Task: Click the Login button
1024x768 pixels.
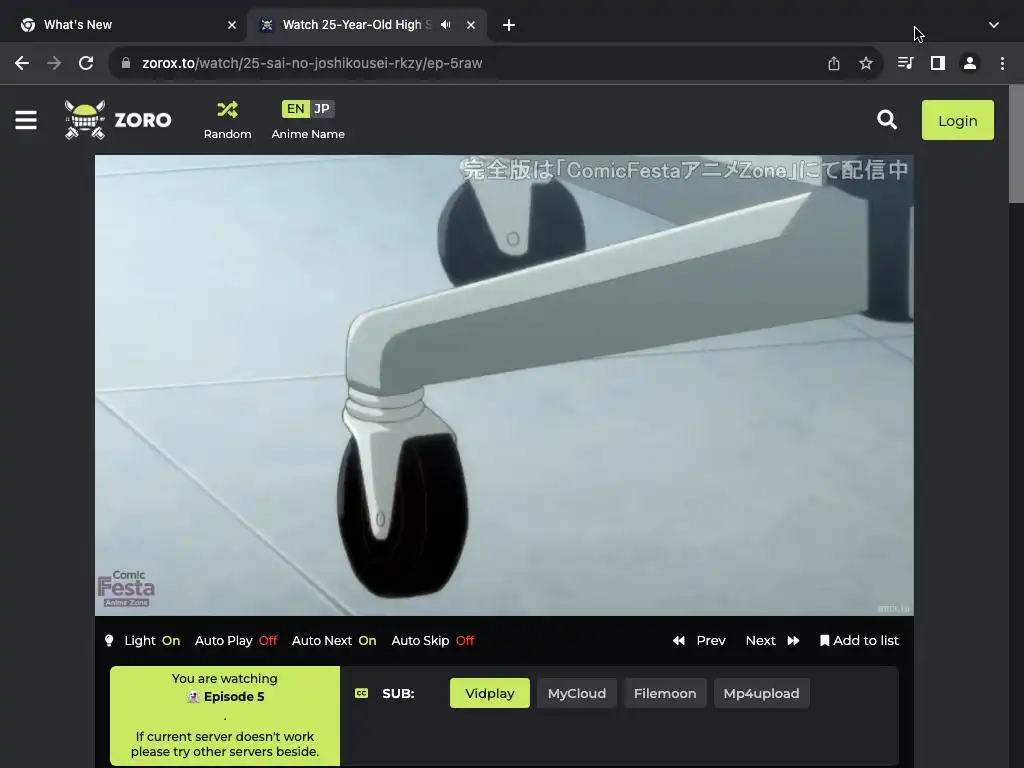Action: (957, 120)
